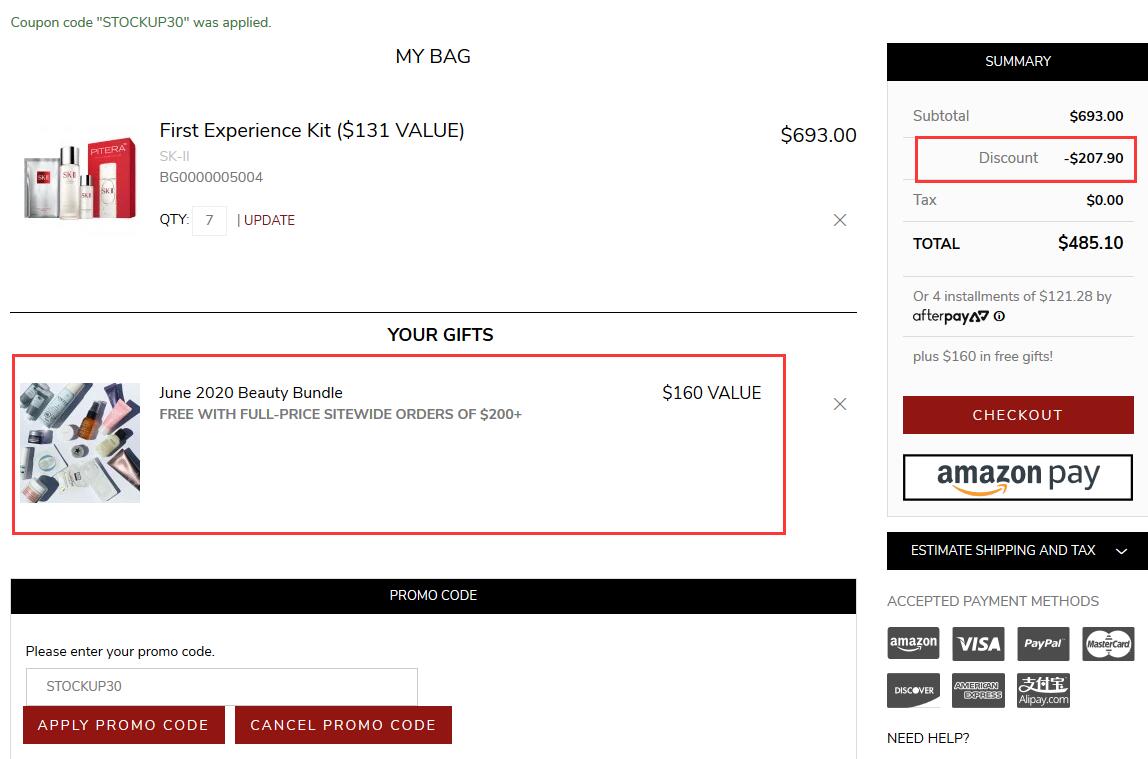
Task: Remove the June 2020 Beauty Bundle gift
Action: click(840, 404)
